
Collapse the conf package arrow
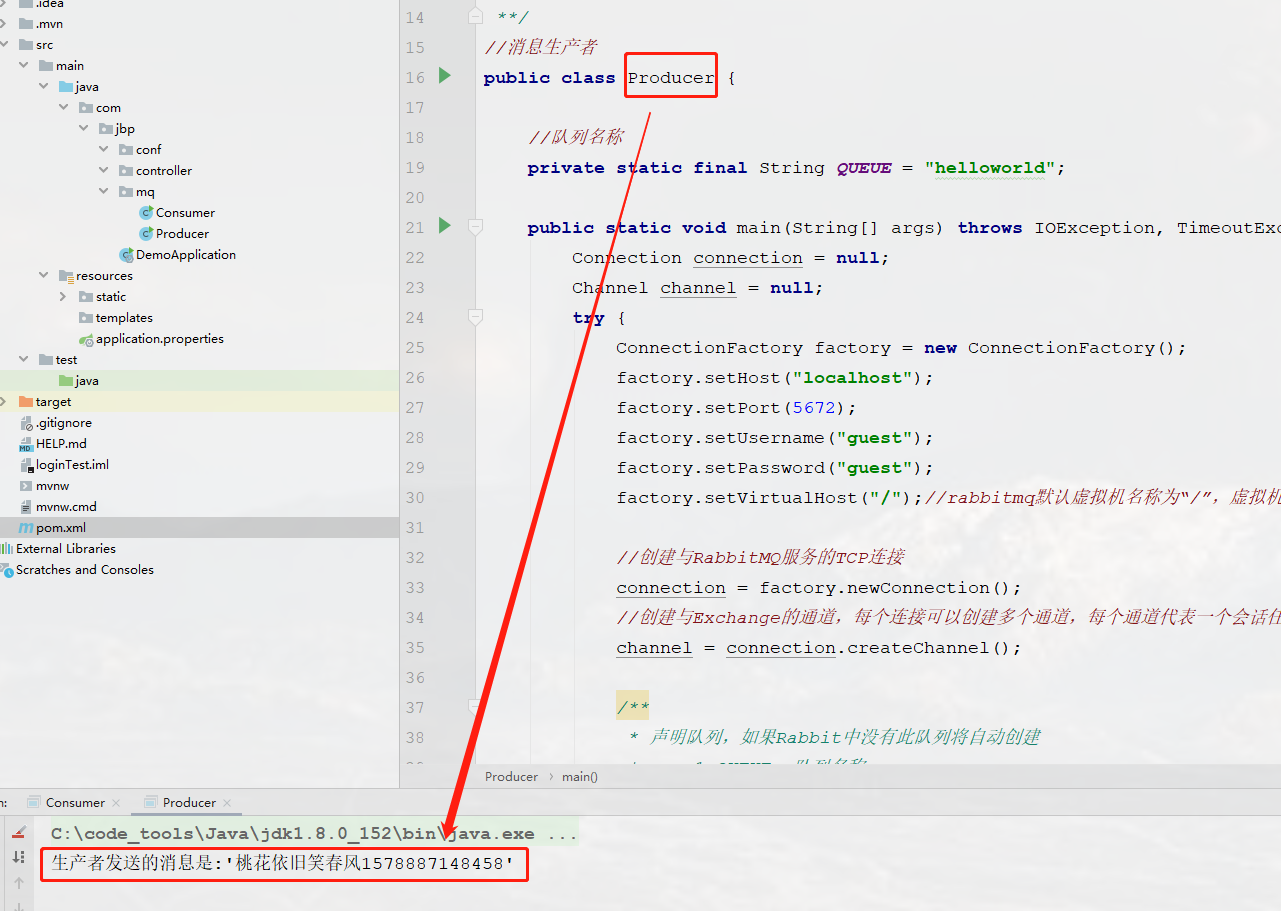pos(104,150)
